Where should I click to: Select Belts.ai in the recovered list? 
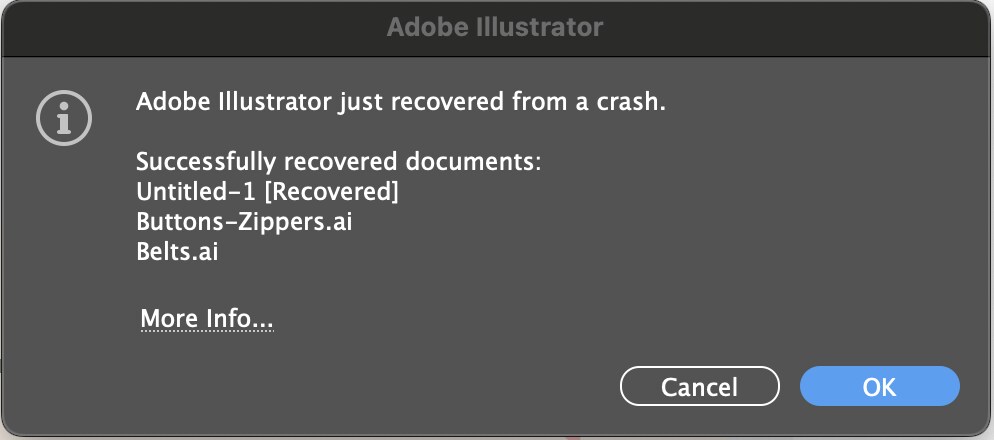click(177, 251)
